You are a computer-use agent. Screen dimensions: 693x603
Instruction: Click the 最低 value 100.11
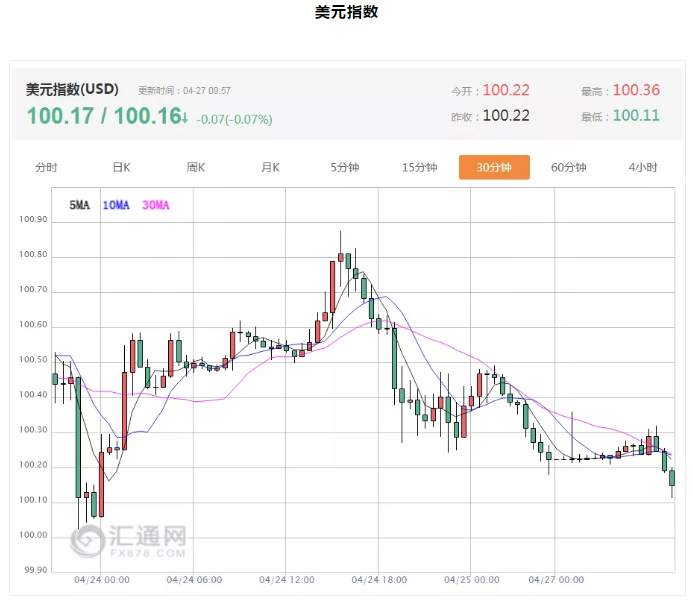click(636, 116)
